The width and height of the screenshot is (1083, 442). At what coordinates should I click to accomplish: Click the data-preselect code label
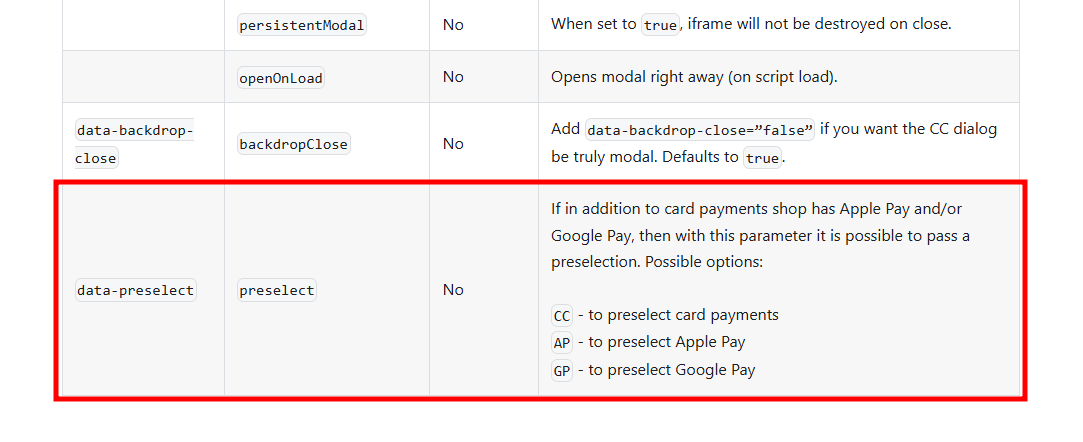pos(135,290)
